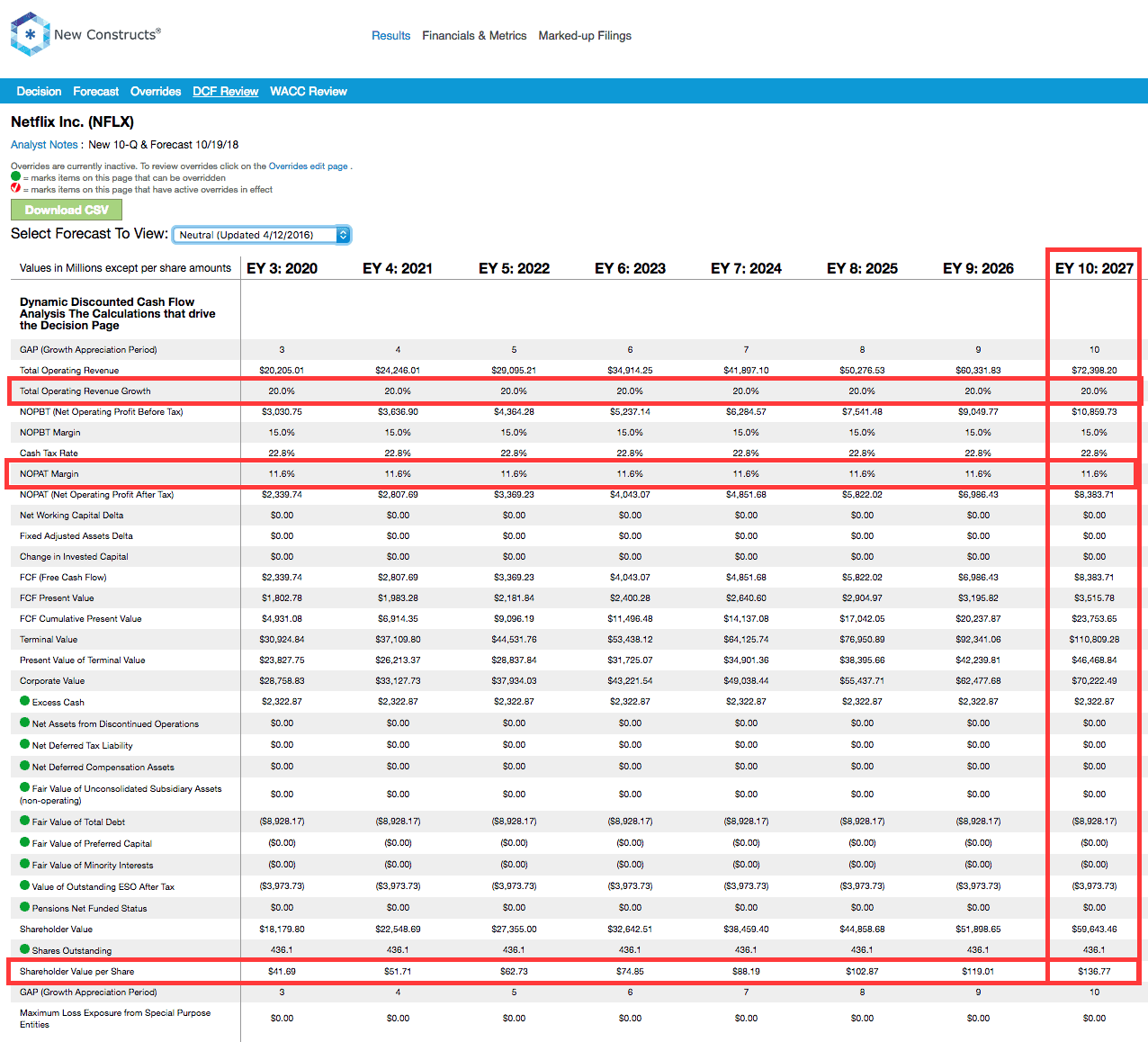Click the EY 9: 2026 column header
This screenshot has width=1148, height=1042.
click(978, 268)
